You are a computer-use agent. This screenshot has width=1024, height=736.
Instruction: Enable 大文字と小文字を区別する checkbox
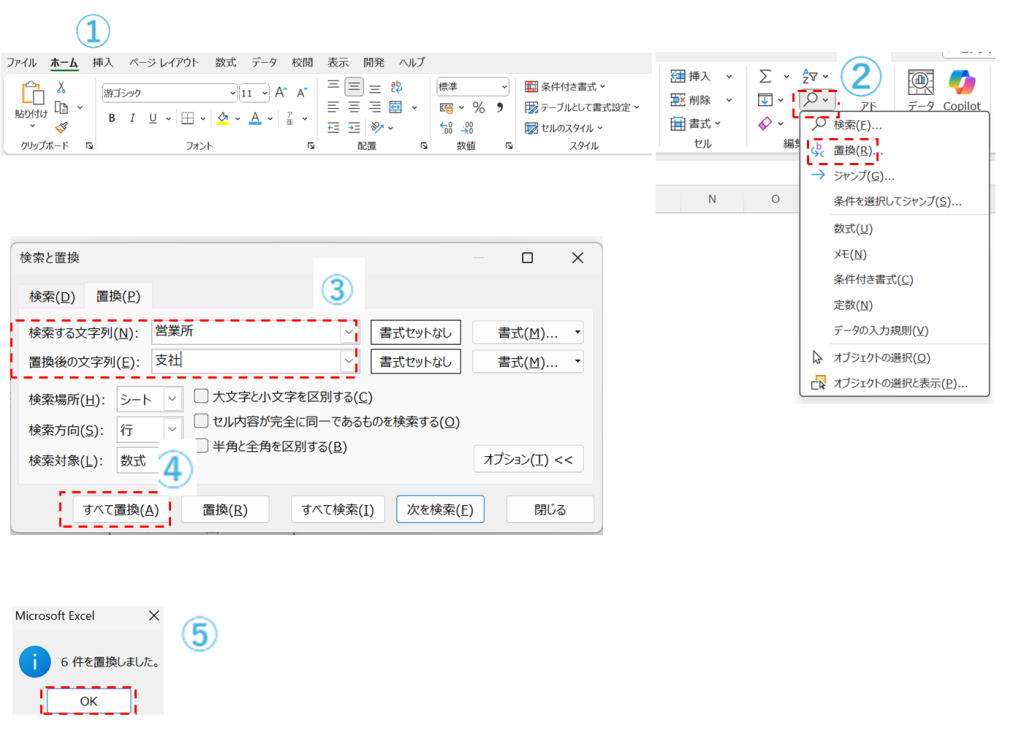(201, 396)
